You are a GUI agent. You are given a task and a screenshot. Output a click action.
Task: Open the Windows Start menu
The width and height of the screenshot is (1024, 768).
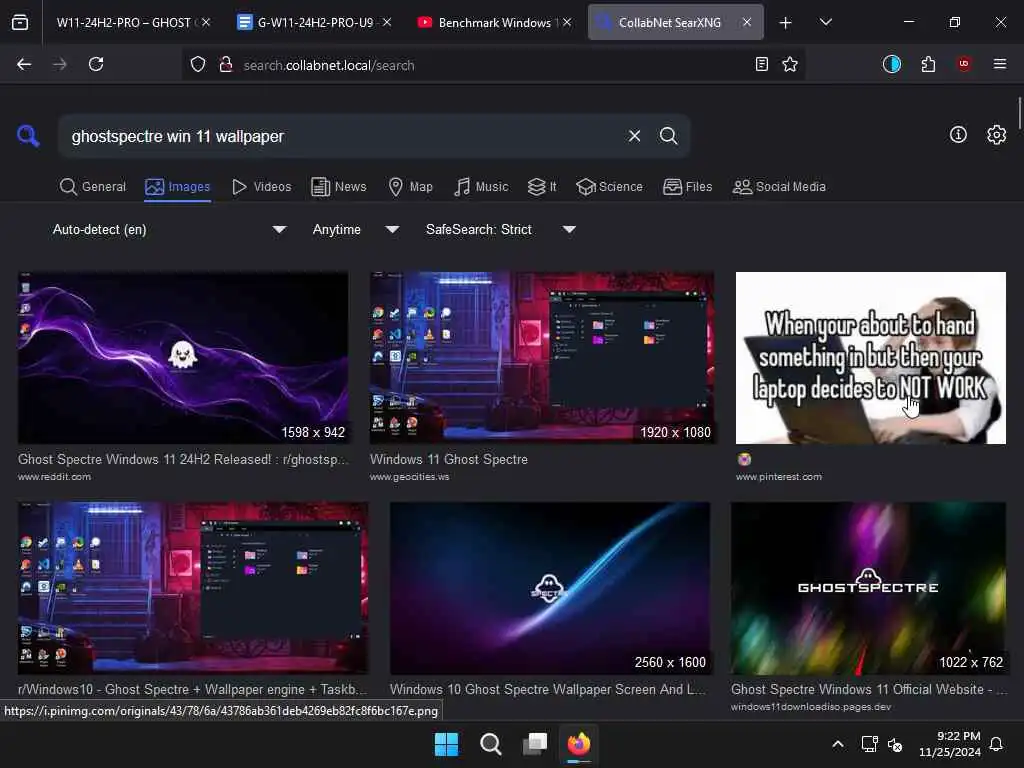pyautogui.click(x=447, y=744)
